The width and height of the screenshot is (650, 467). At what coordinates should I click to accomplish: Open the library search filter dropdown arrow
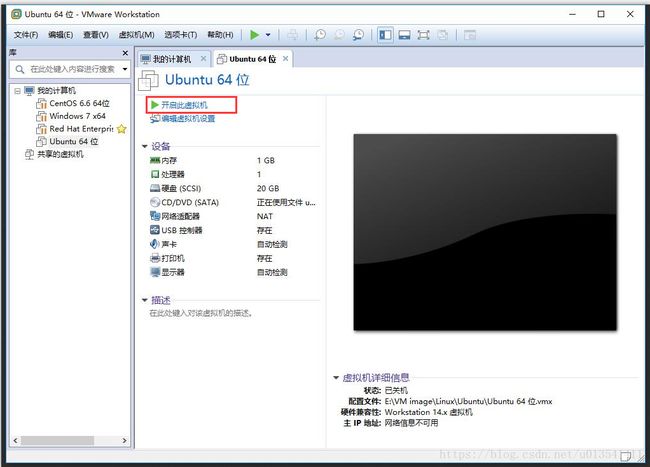click(125, 69)
